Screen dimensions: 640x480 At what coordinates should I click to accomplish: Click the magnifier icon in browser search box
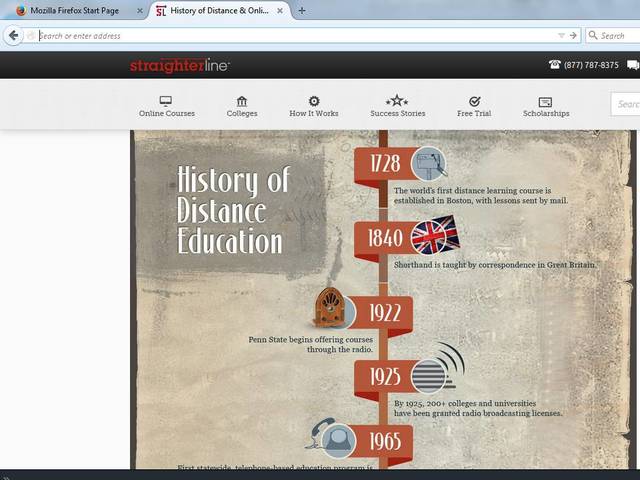point(593,36)
